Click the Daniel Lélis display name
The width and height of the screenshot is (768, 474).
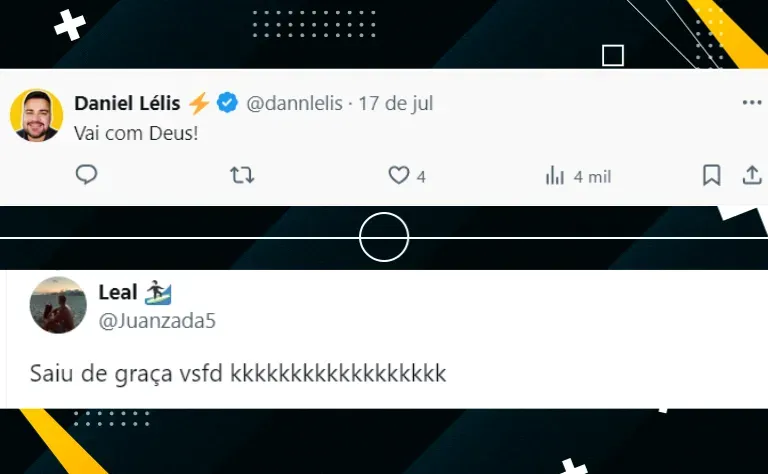127,103
